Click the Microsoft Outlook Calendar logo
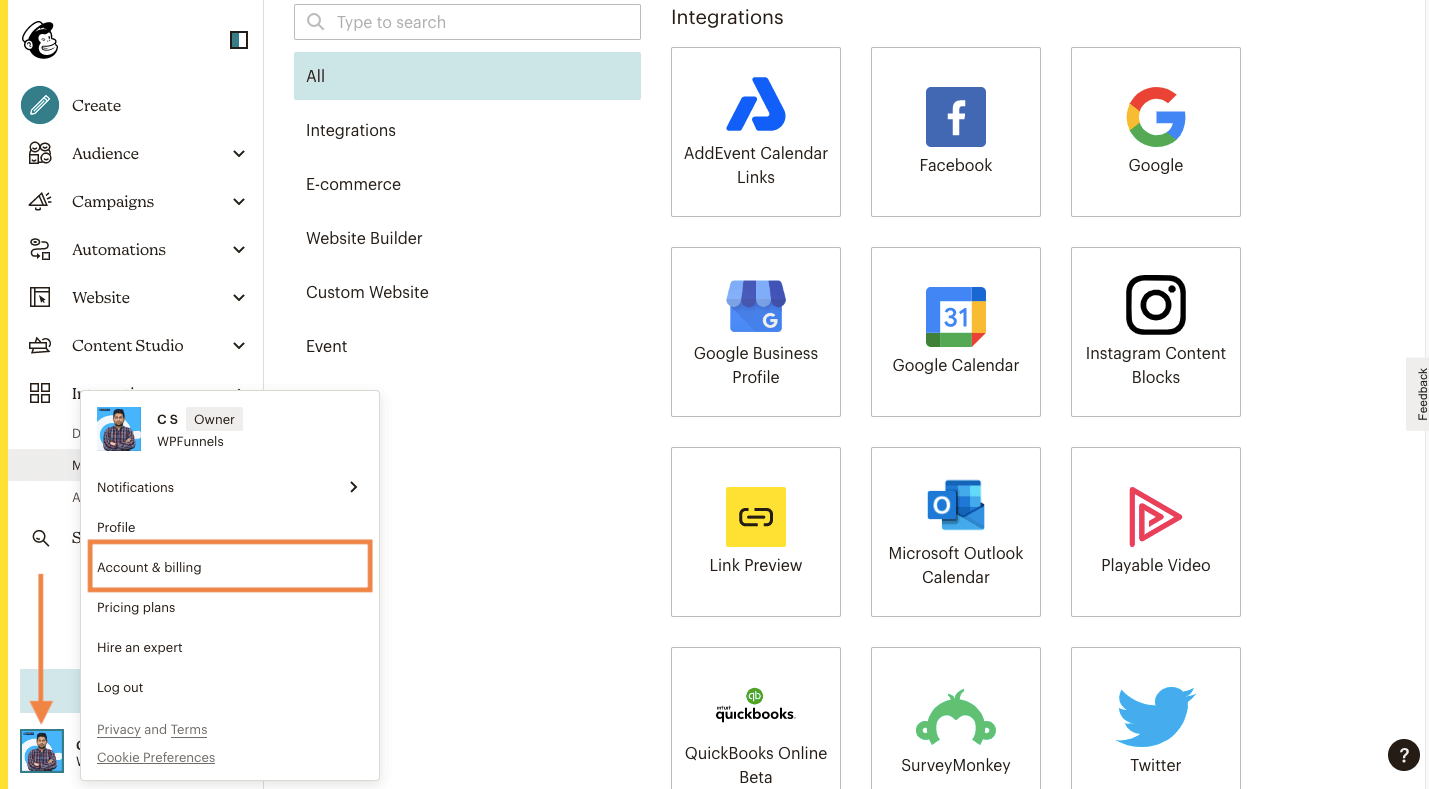The height and width of the screenshot is (789, 1429). [956, 505]
